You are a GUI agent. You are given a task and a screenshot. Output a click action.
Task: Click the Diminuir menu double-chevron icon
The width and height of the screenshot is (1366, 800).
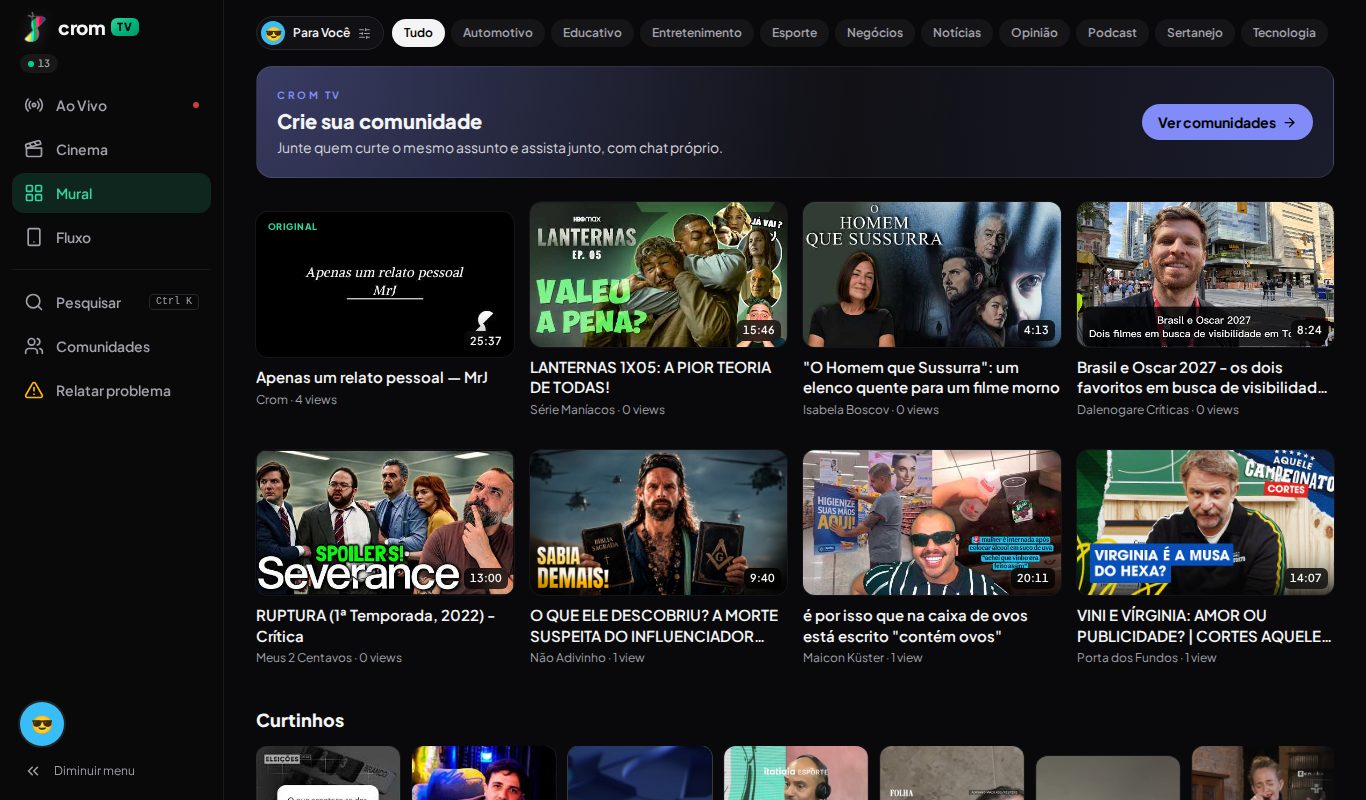(x=33, y=771)
